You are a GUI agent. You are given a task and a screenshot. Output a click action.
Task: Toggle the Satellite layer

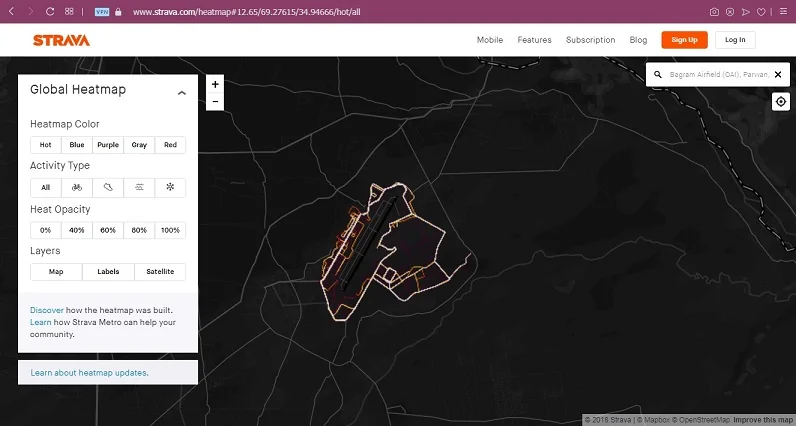point(160,271)
